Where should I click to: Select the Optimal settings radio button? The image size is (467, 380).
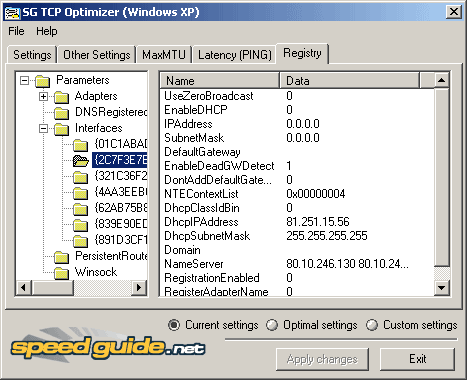(272, 325)
